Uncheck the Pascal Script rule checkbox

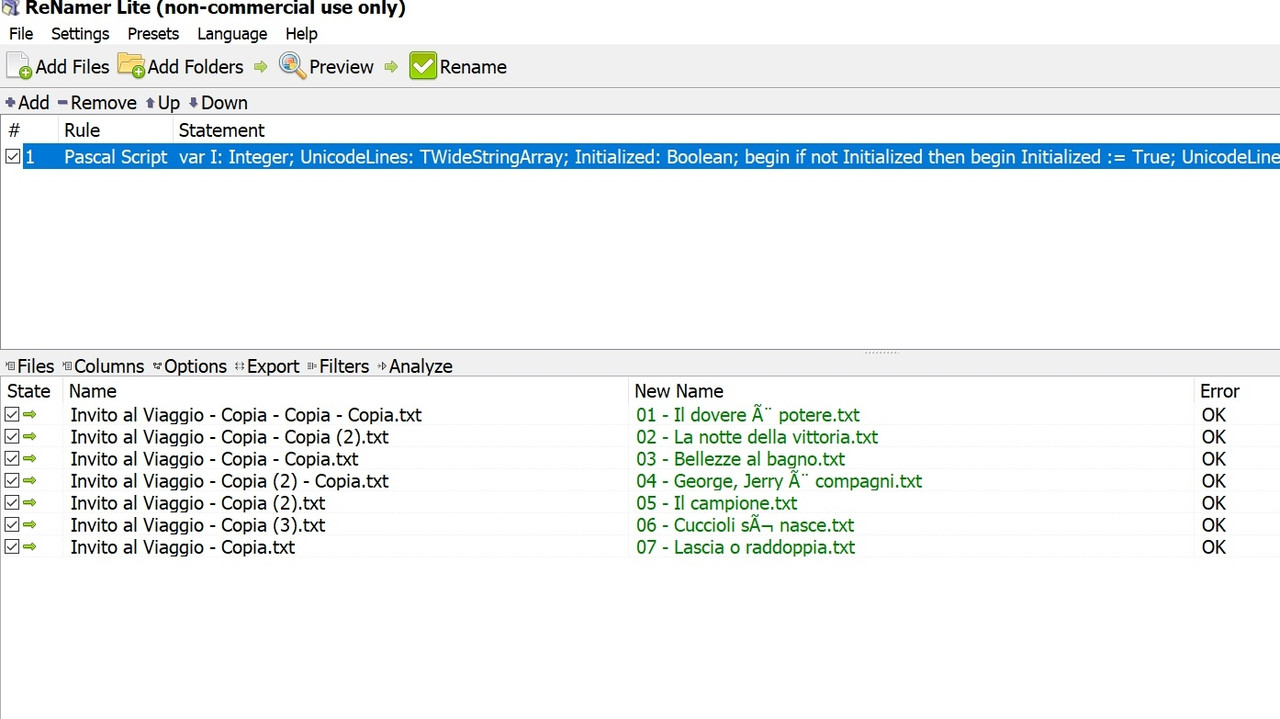tap(12, 156)
